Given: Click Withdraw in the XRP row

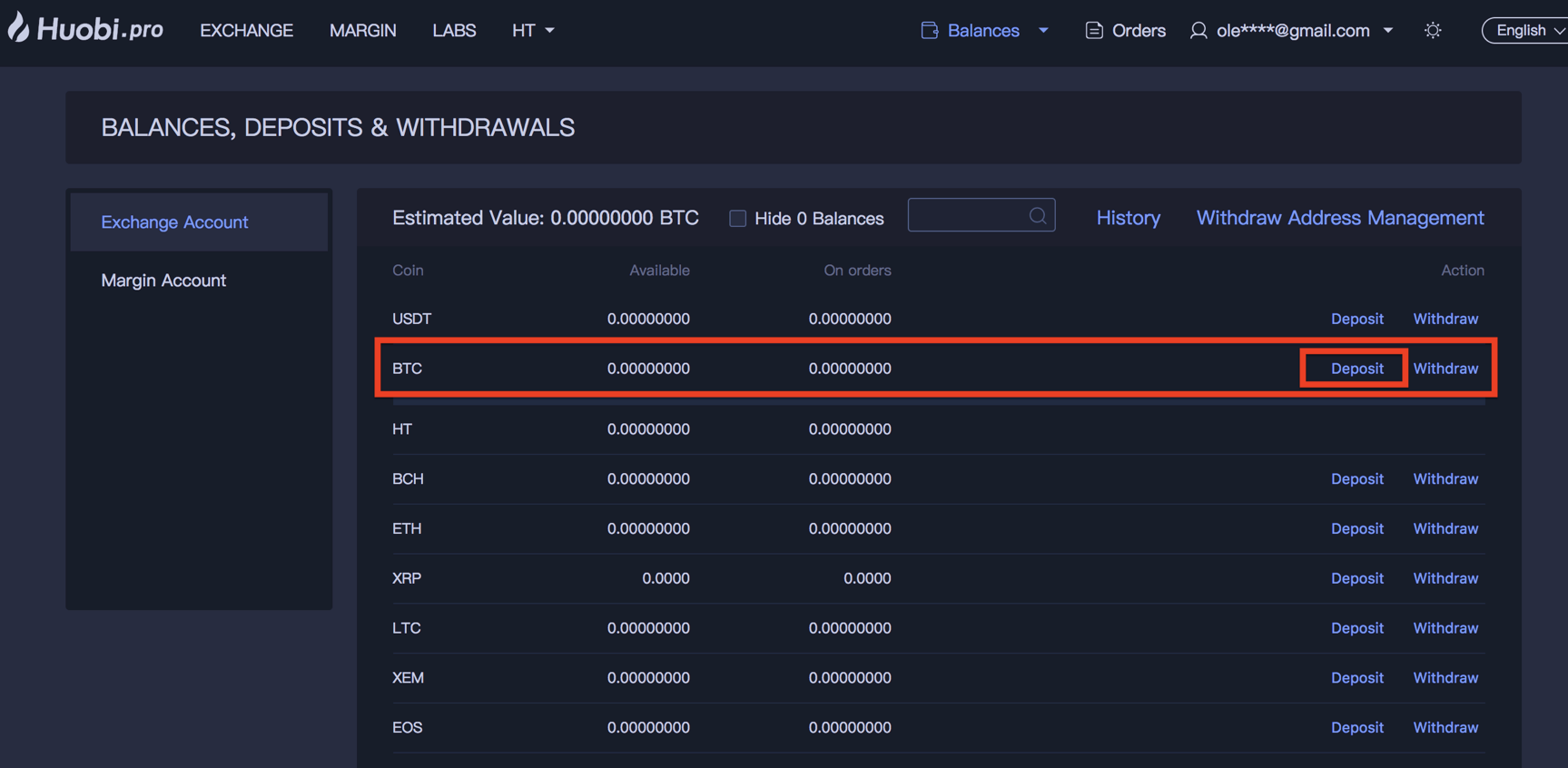Looking at the screenshot, I should (1445, 578).
